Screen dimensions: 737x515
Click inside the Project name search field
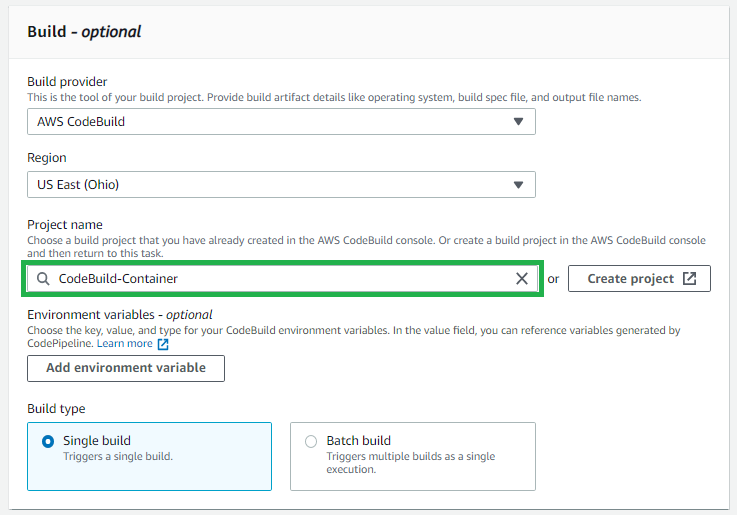coord(282,279)
